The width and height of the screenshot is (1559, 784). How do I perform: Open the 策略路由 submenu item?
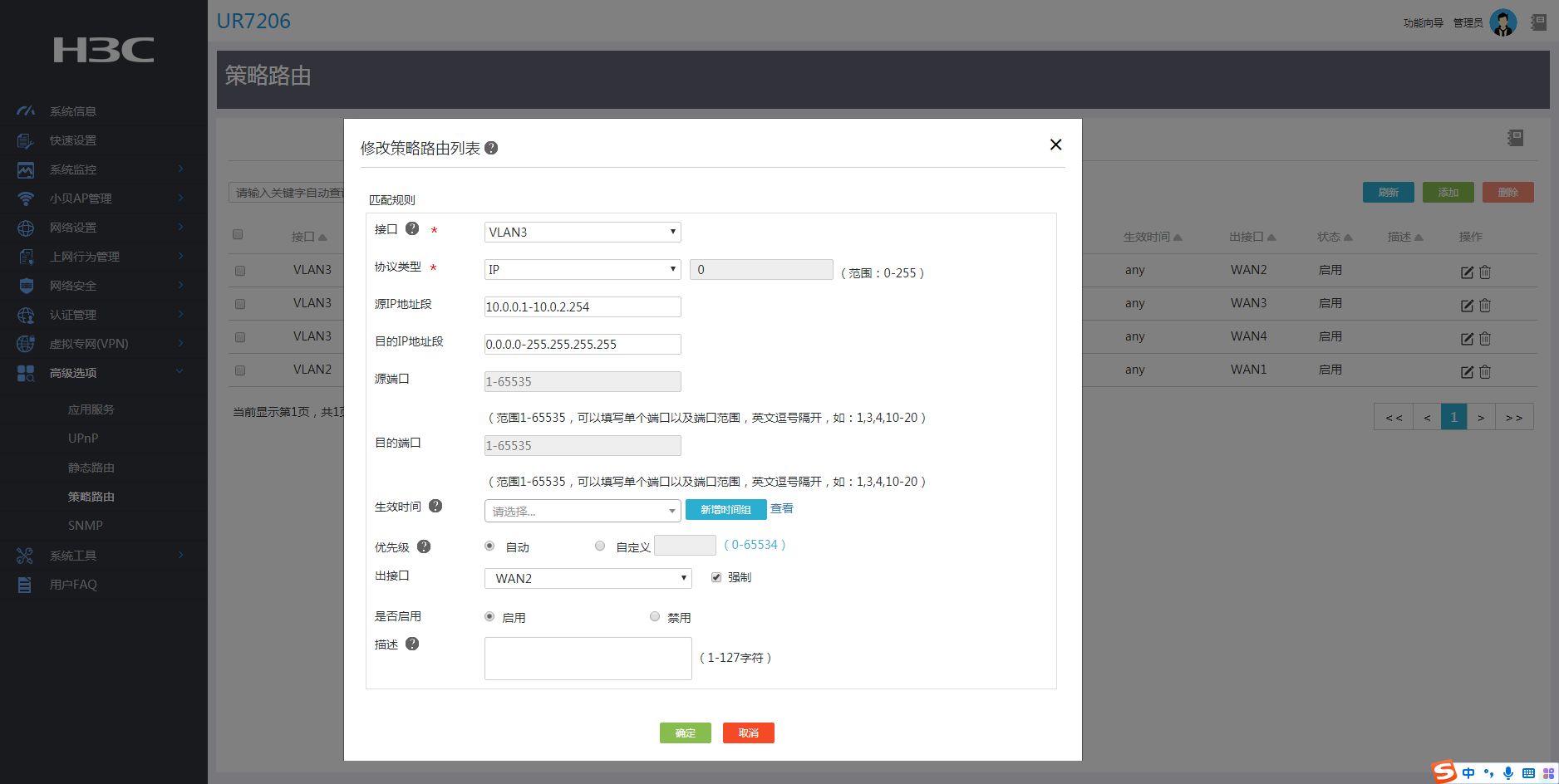point(91,497)
